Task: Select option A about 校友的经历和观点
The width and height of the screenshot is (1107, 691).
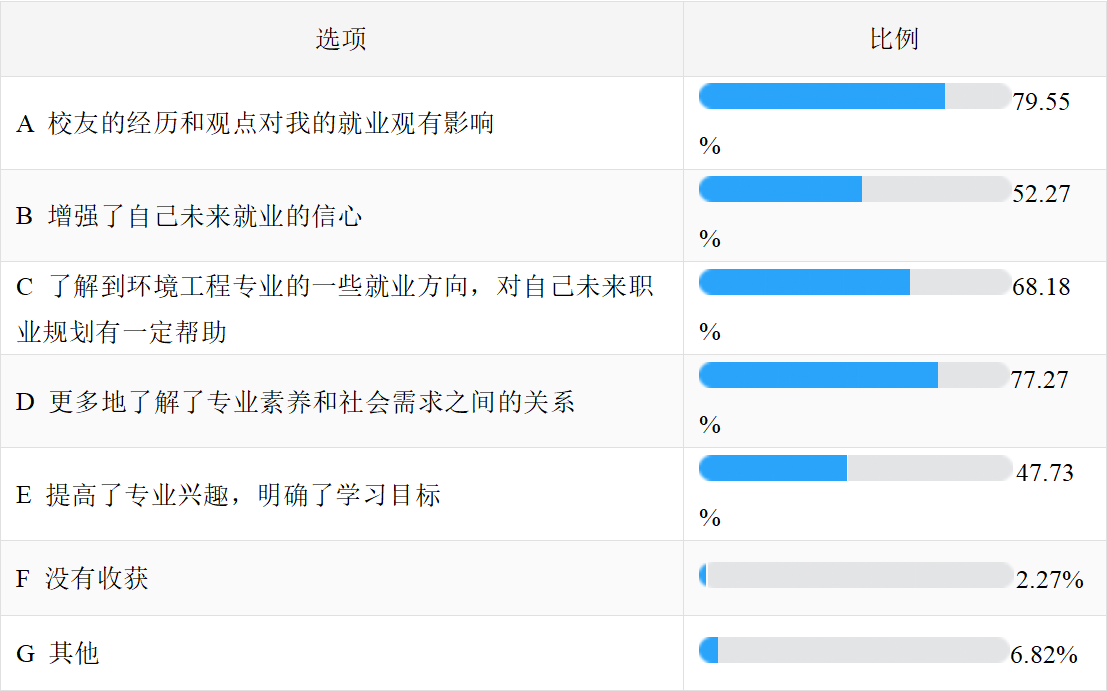Action: point(256,124)
